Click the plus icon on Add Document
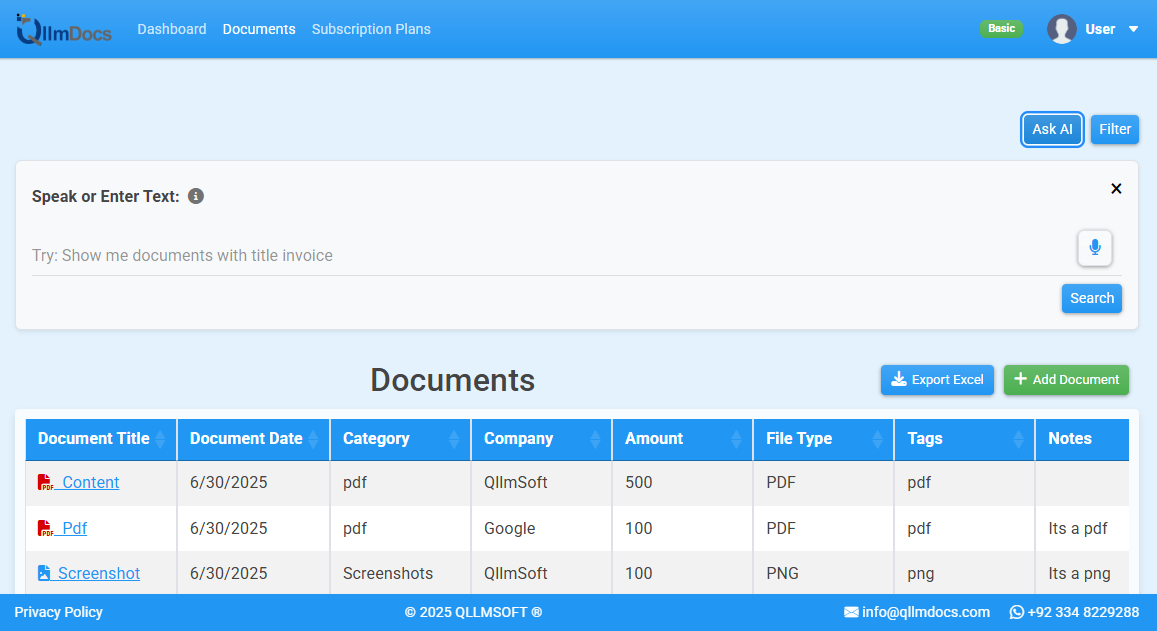 tap(1020, 380)
